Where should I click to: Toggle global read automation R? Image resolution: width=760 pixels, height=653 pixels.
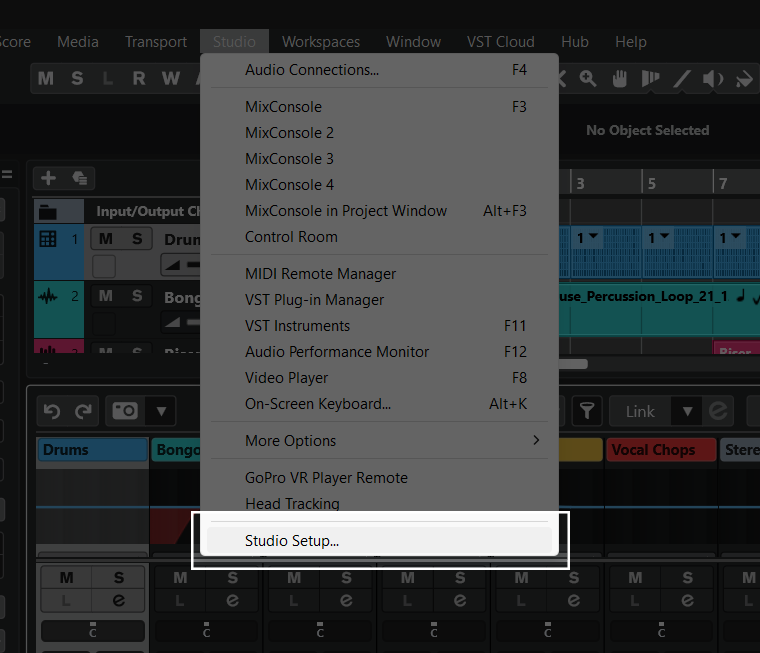point(139,79)
